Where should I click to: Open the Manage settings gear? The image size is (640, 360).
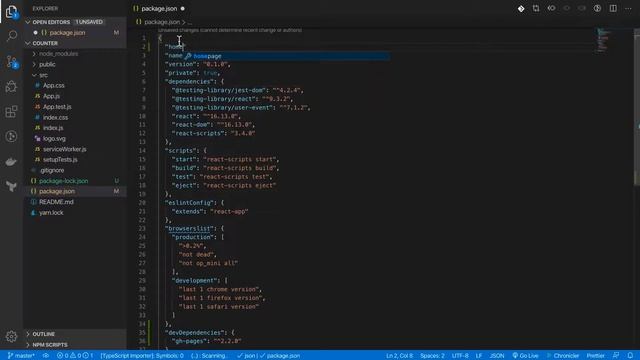pos(11,336)
